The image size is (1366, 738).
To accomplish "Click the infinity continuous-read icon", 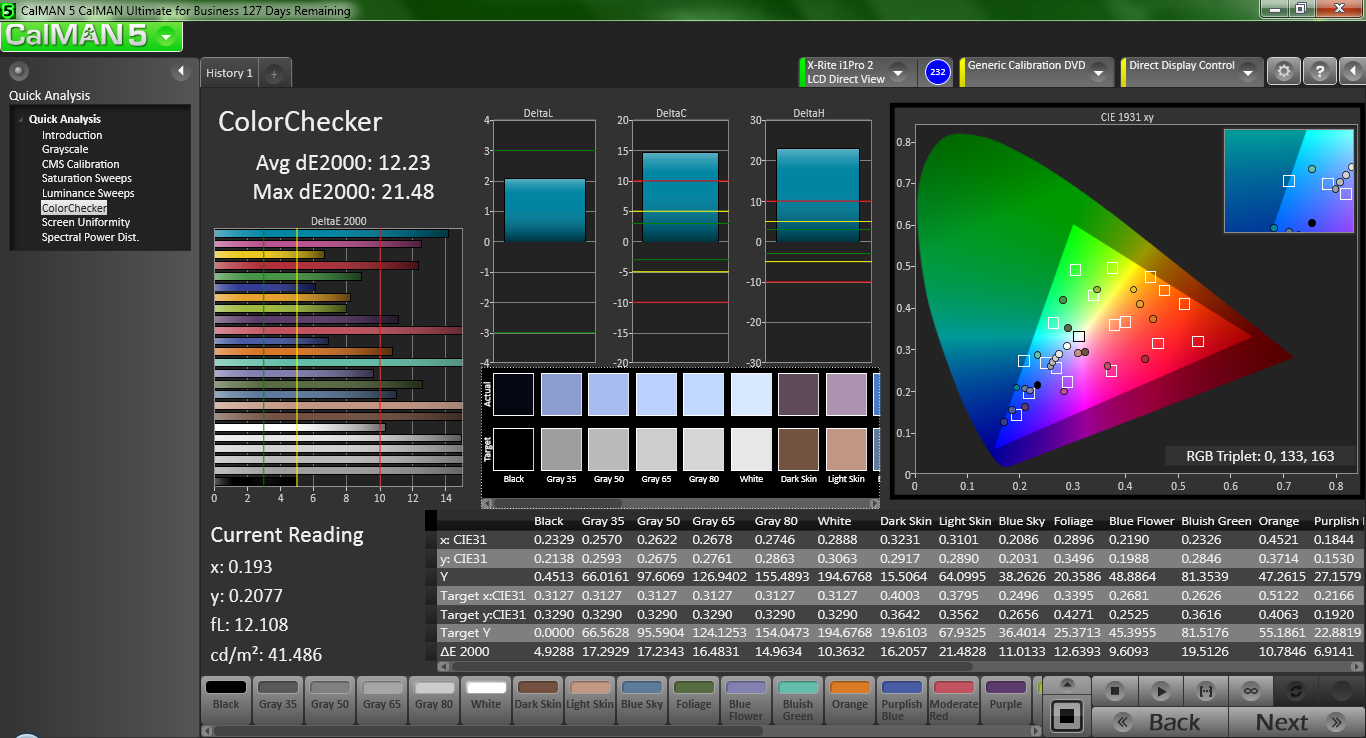I will pos(1250,691).
